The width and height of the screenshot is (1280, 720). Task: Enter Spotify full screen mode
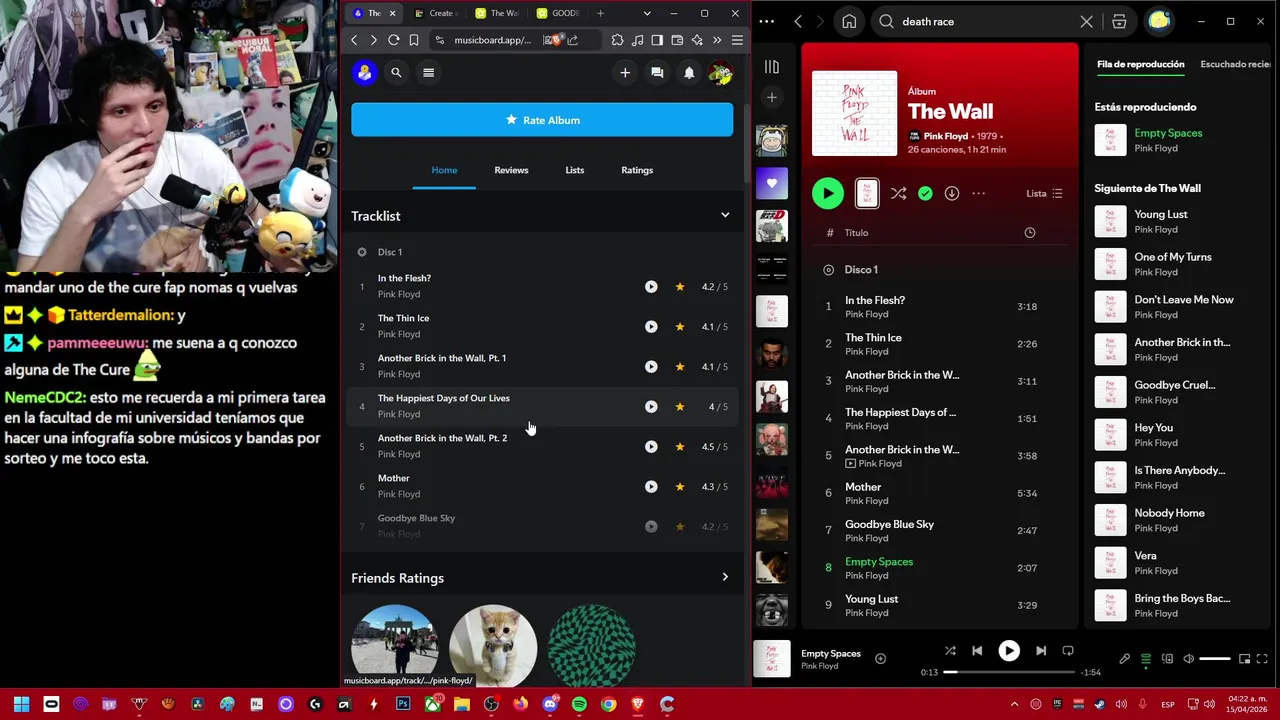(x=1262, y=658)
